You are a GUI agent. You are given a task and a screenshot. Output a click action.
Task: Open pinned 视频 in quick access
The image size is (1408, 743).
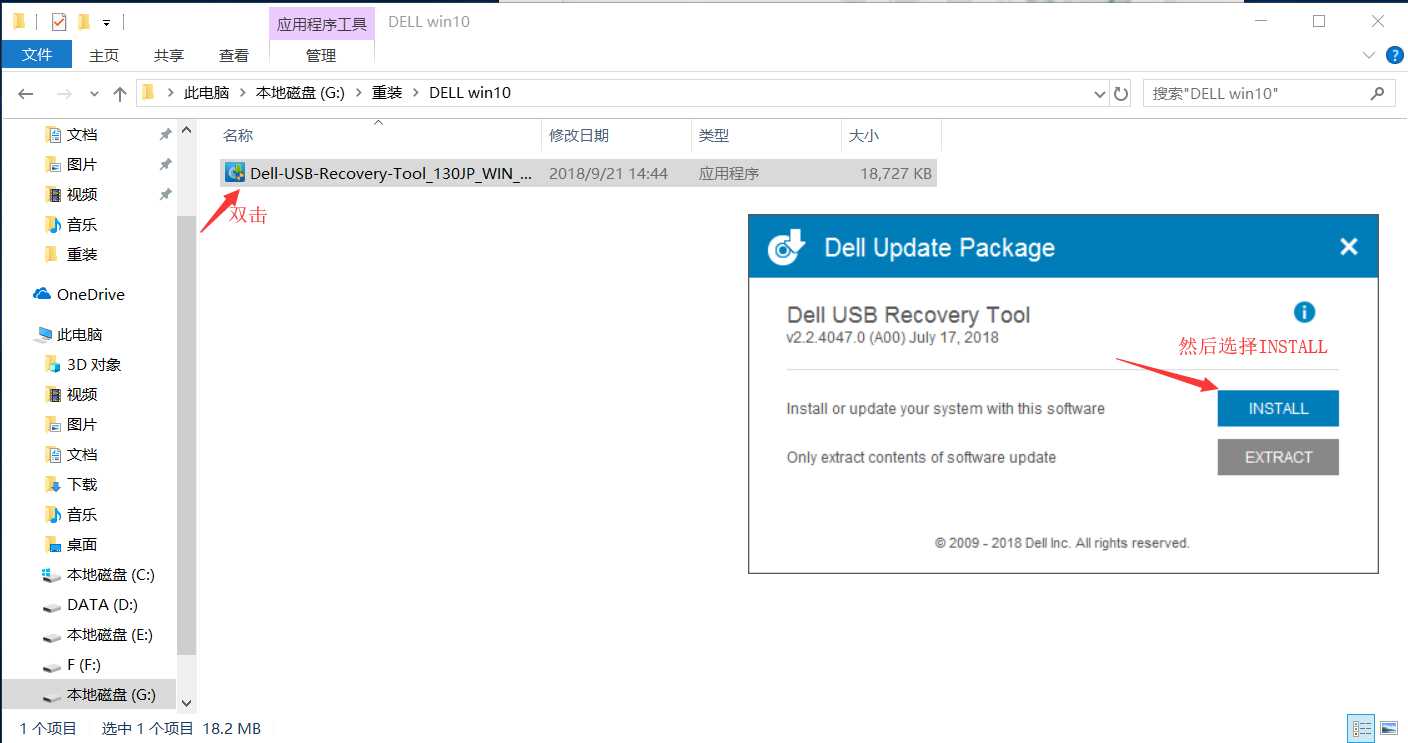click(82, 194)
